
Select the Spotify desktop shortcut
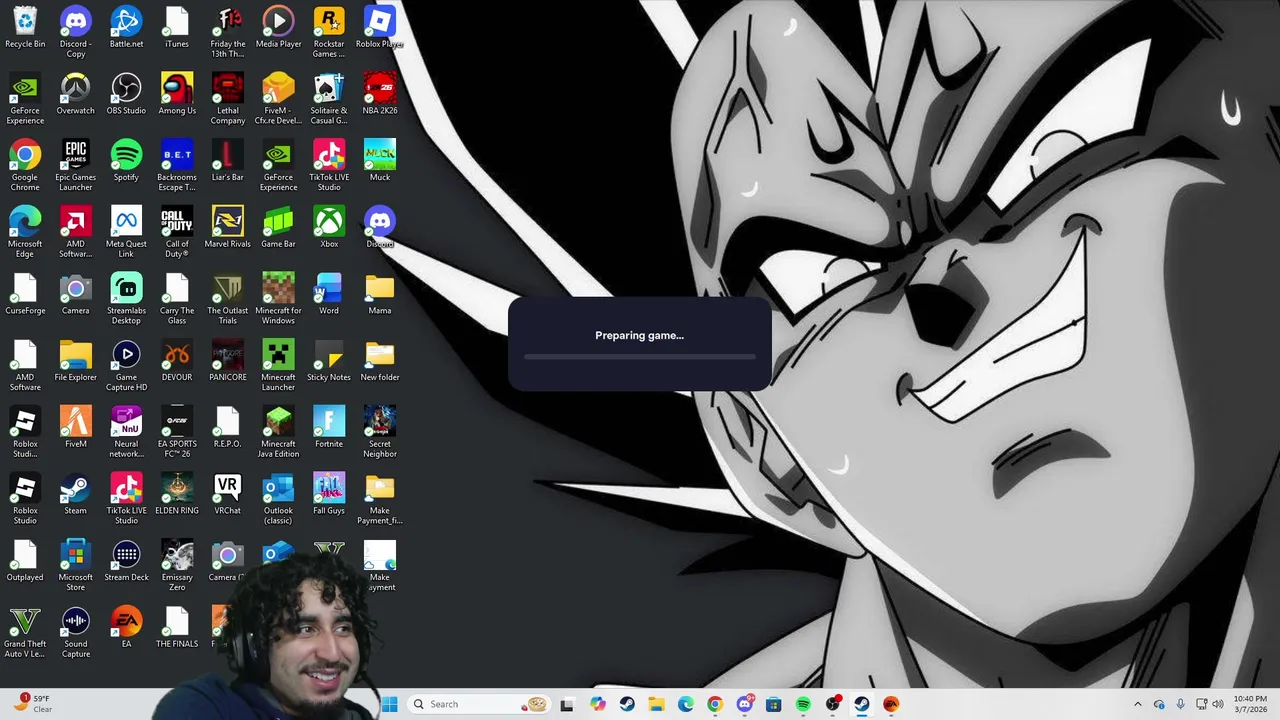click(126, 161)
